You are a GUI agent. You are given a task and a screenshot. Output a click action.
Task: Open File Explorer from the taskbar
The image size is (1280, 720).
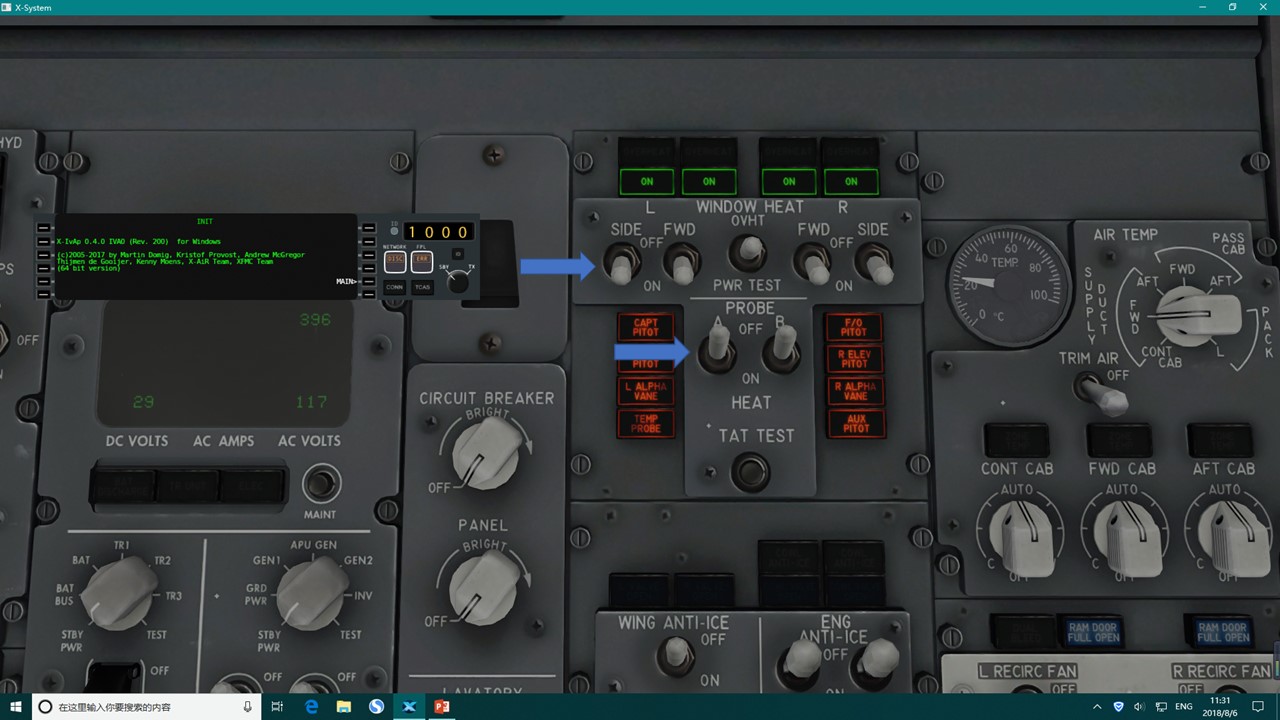pos(344,706)
